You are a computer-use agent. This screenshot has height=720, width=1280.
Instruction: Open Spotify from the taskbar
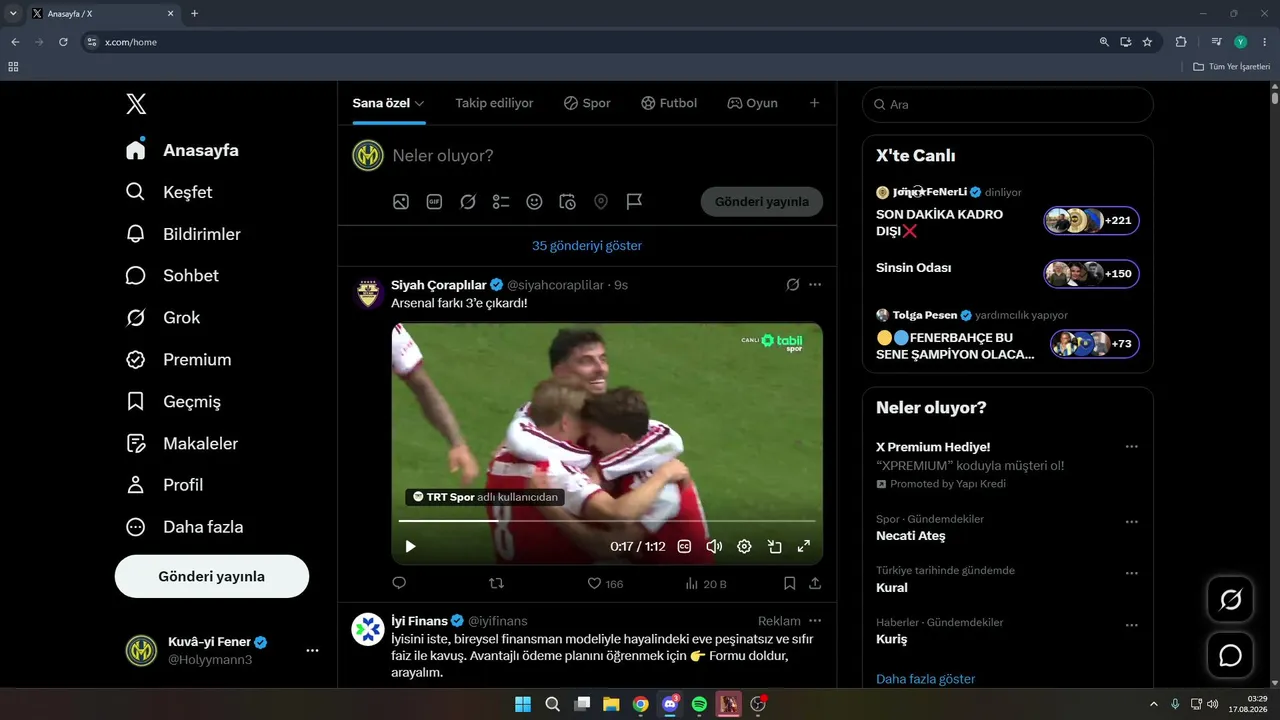(x=699, y=704)
